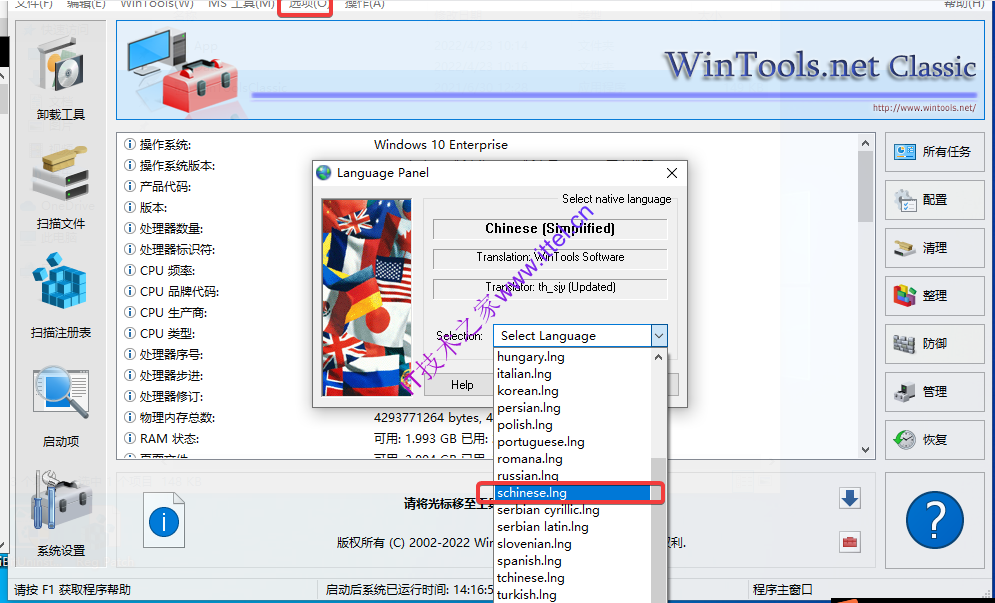Click the system info panel scroll-down arrow
This screenshot has height=603, width=995.
pyautogui.click(x=866, y=449)
